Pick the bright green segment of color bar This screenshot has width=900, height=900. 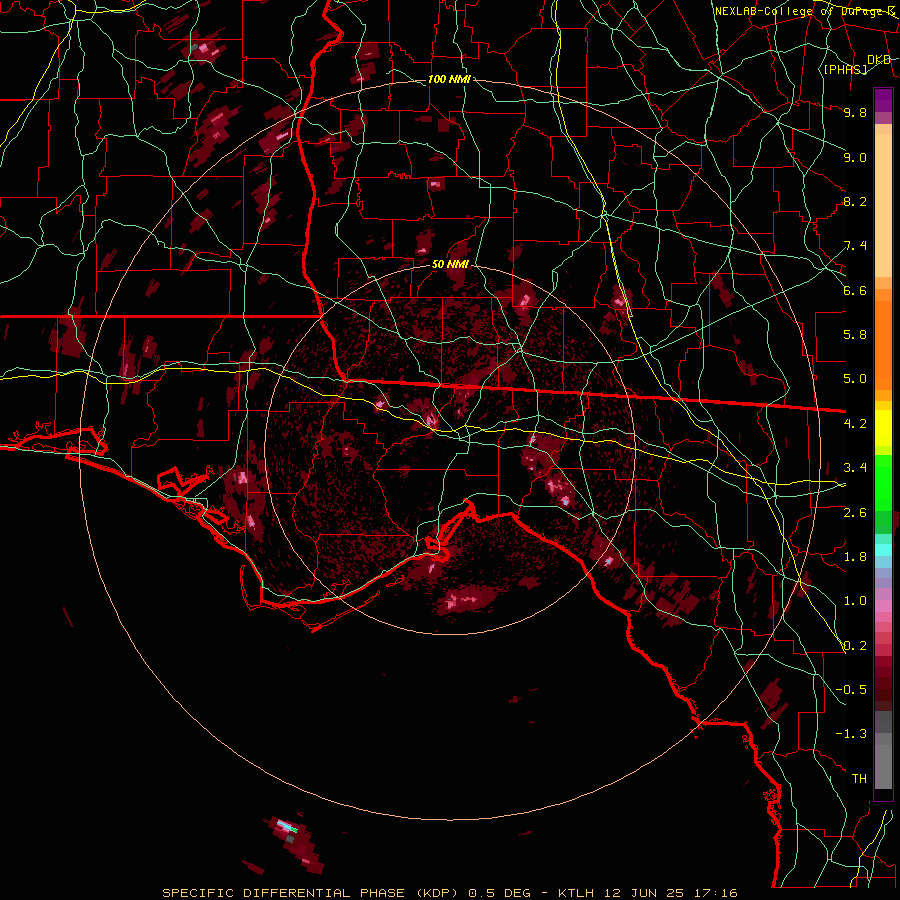coord(883,482)
